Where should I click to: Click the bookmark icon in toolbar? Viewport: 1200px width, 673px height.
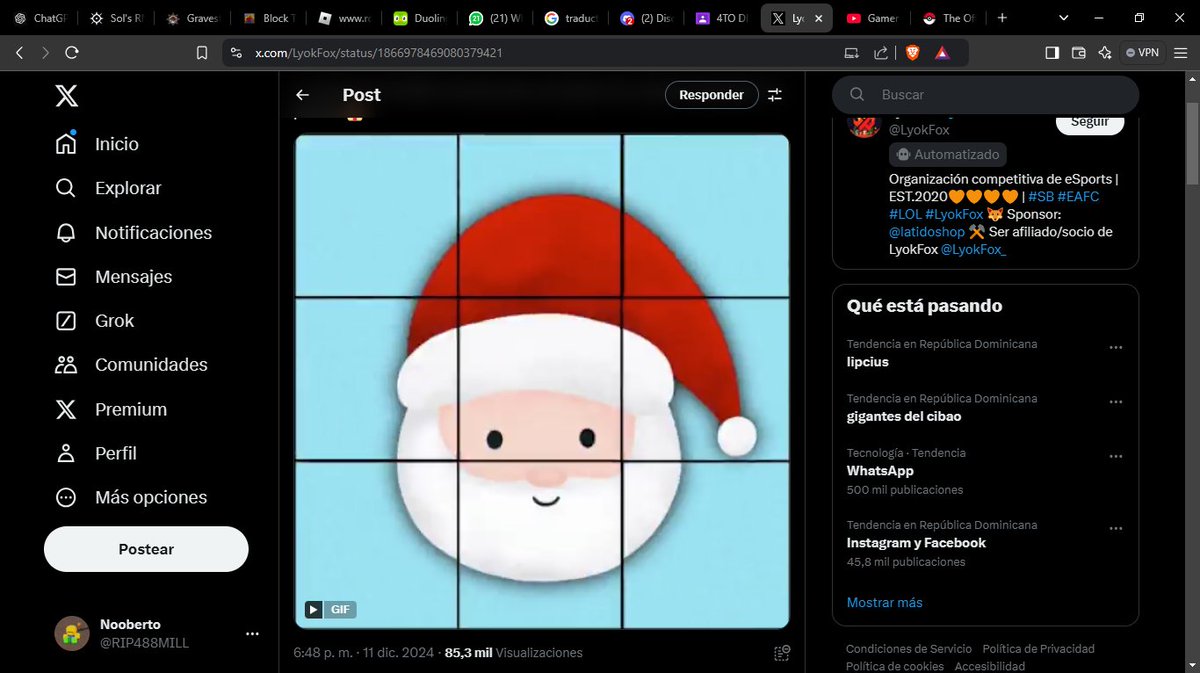click(x=202, y=53)
